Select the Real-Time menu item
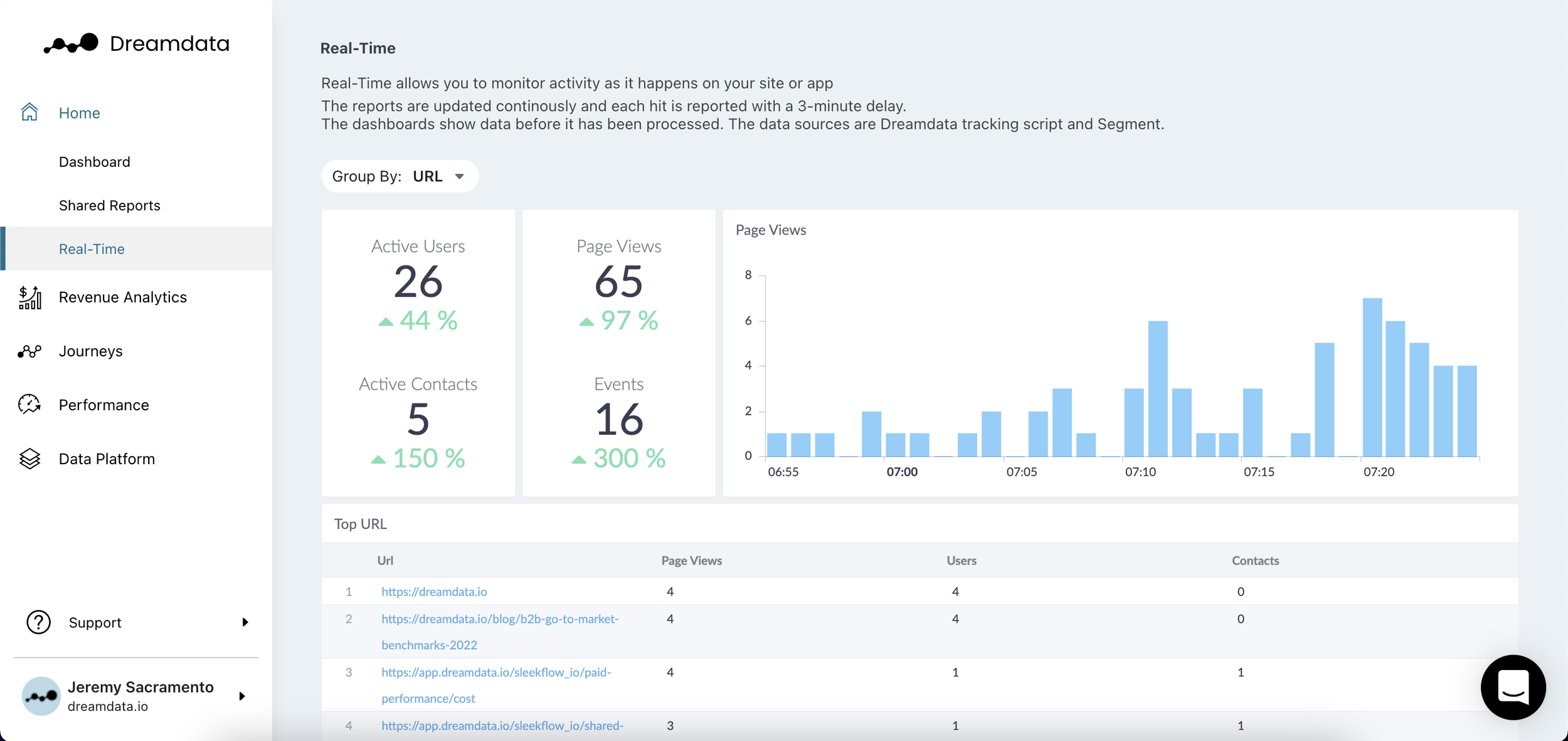The width and height of the screenshot is (1568, 741). [x=92, y=249]
